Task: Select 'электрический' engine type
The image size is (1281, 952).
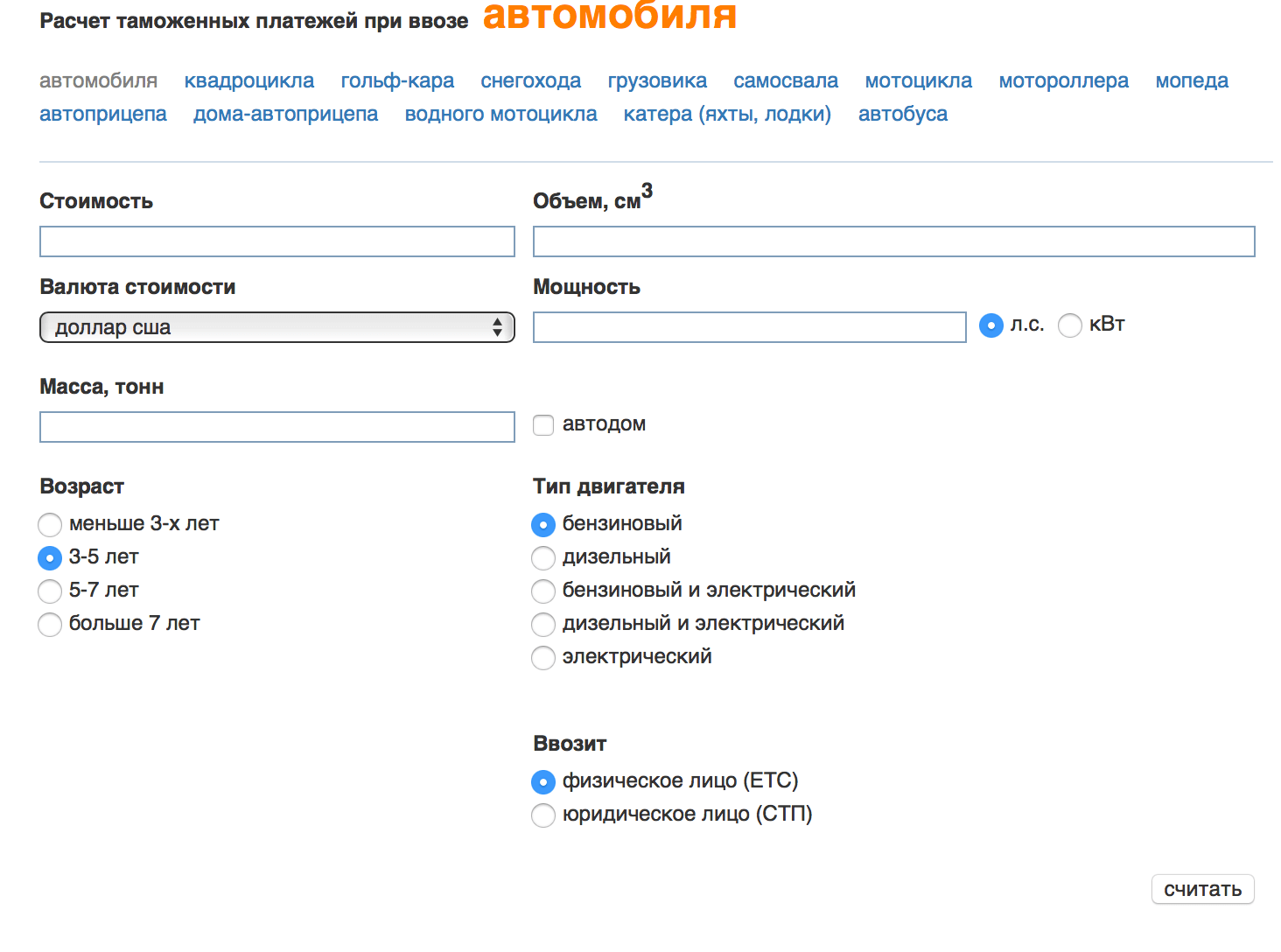Action: tap(543, 658)
